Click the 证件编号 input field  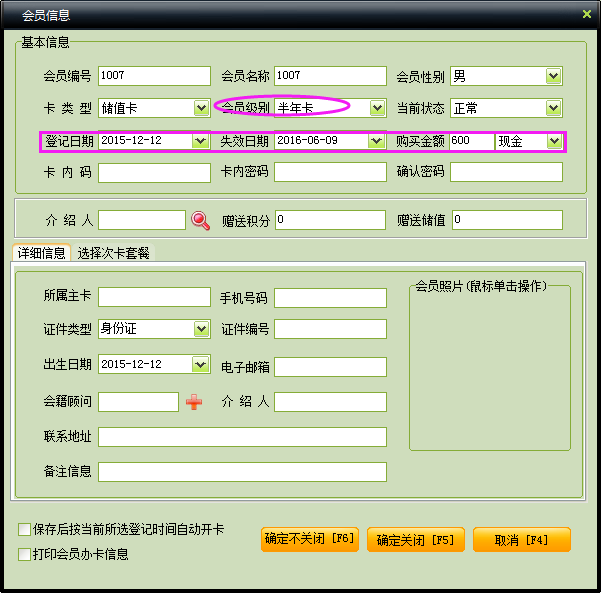click(330, 329)
